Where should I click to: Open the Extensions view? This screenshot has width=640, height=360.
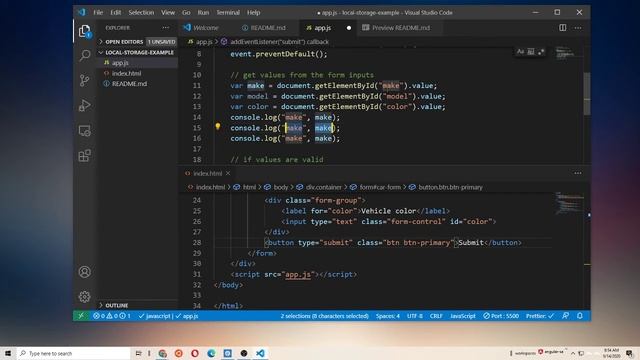point(84,156)
